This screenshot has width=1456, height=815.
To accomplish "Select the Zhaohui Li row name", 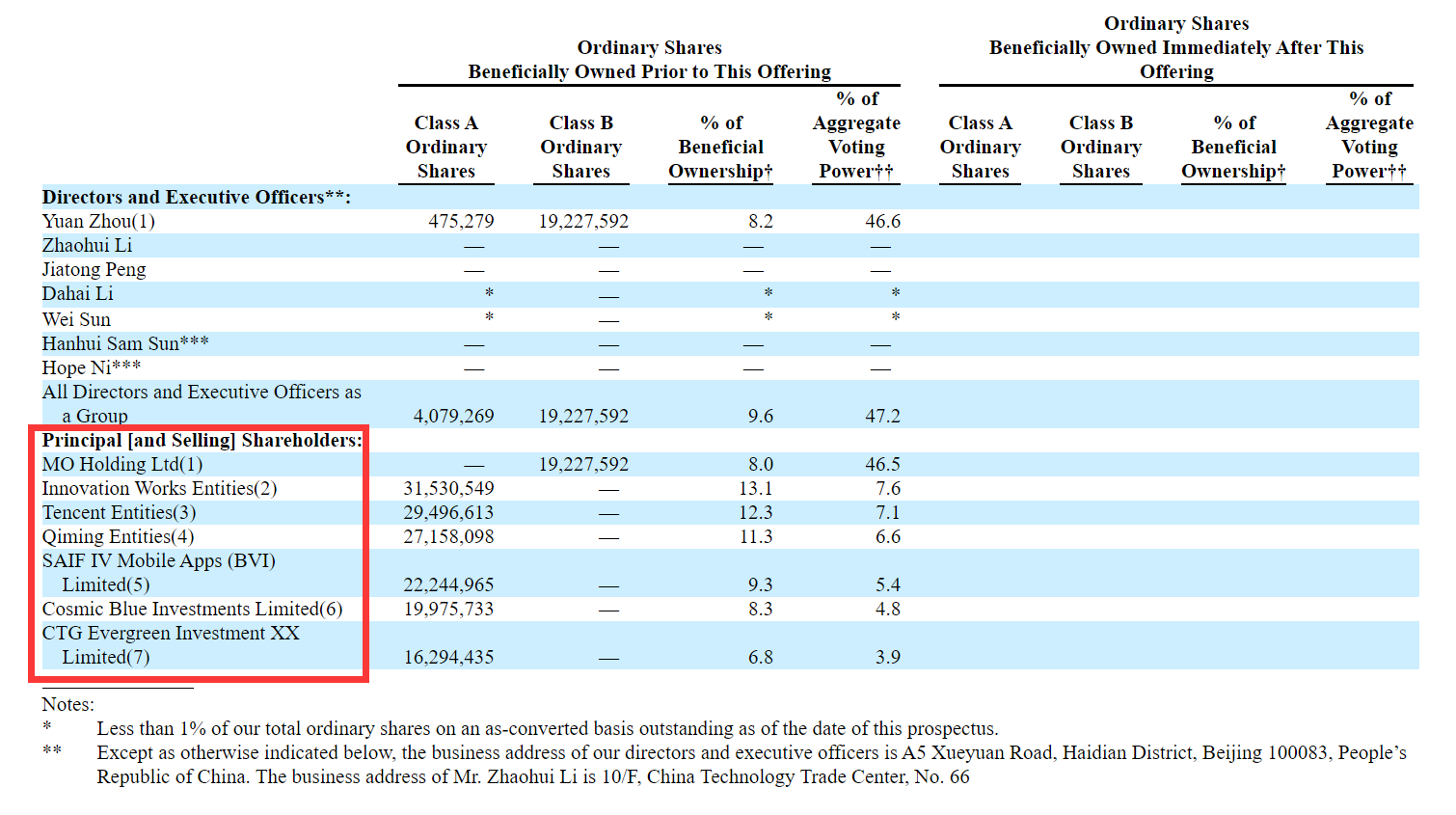I will [x=87, y=246].
